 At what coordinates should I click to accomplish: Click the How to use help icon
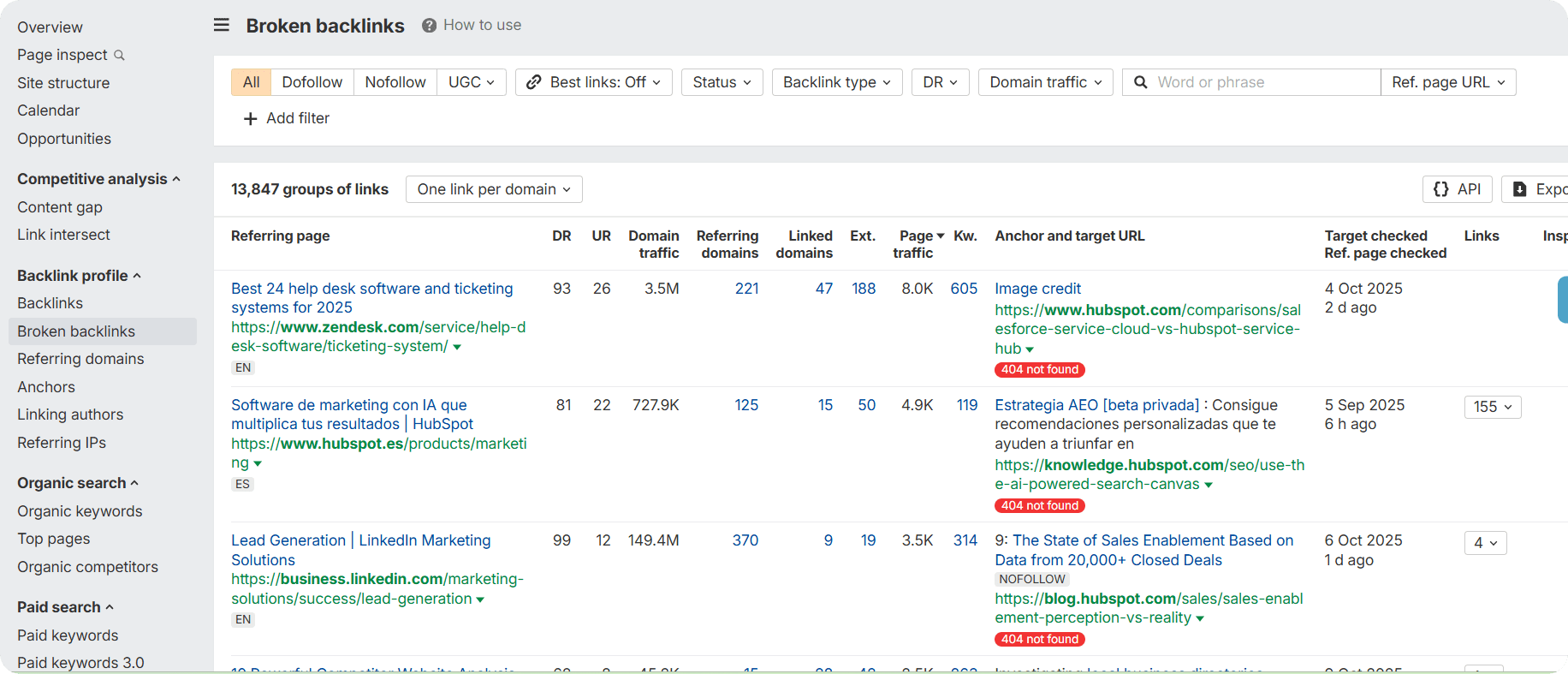coord(429,26)
